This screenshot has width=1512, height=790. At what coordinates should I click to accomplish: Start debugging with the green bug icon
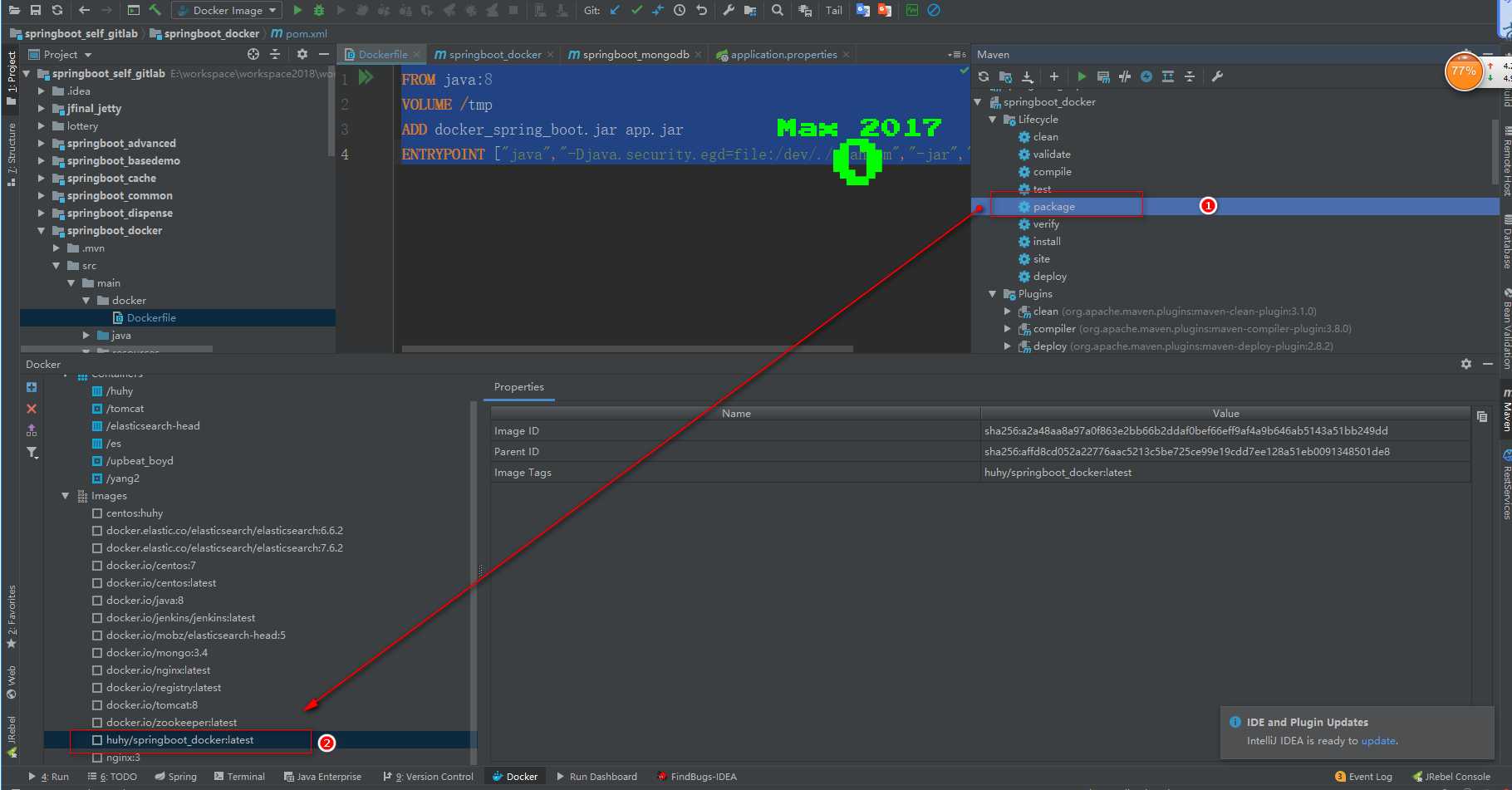click(x=319, y=10)
